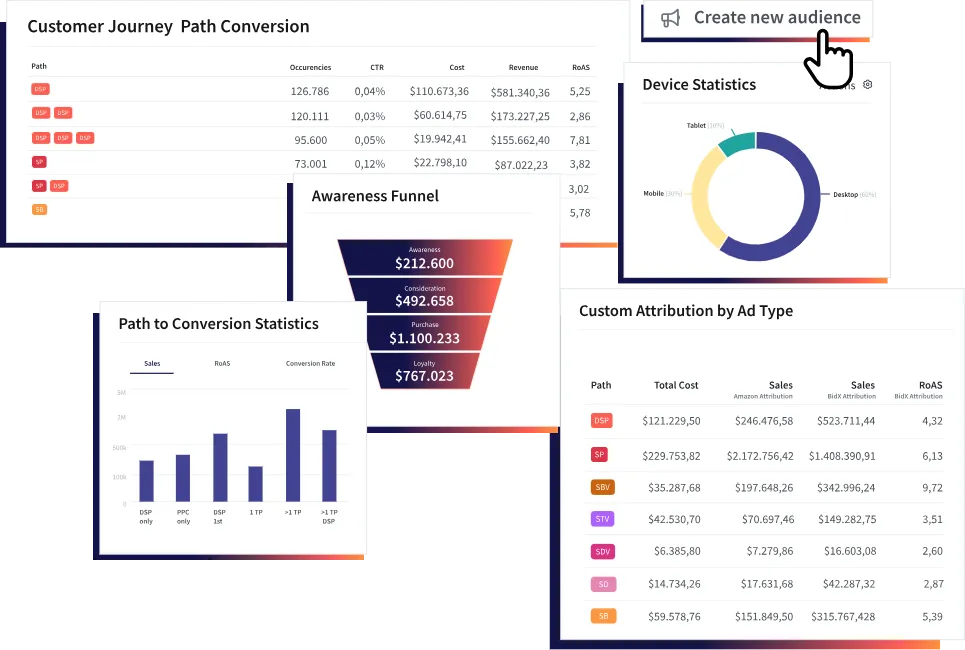Open the Conversion Rate tab
965x650 pixels.
click(x=310, y=364)
